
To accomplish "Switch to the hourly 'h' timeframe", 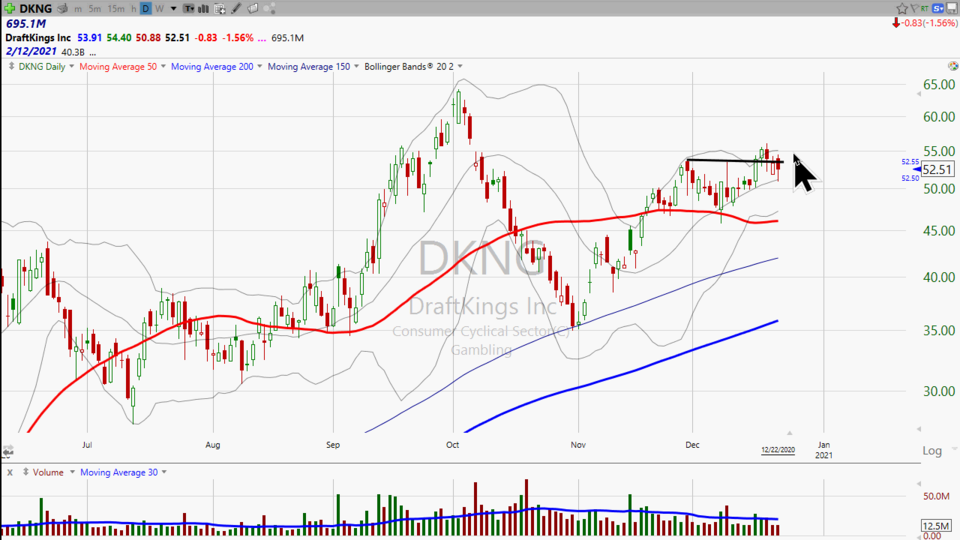I will (x=133, y=9).
